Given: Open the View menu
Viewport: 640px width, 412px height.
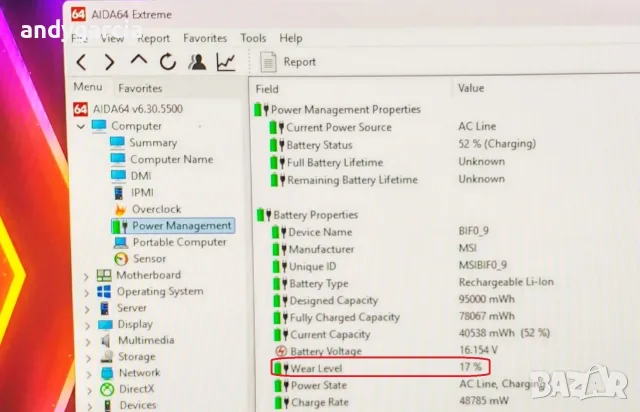Looking at the screenshot, I should click(x=112, y=38).
